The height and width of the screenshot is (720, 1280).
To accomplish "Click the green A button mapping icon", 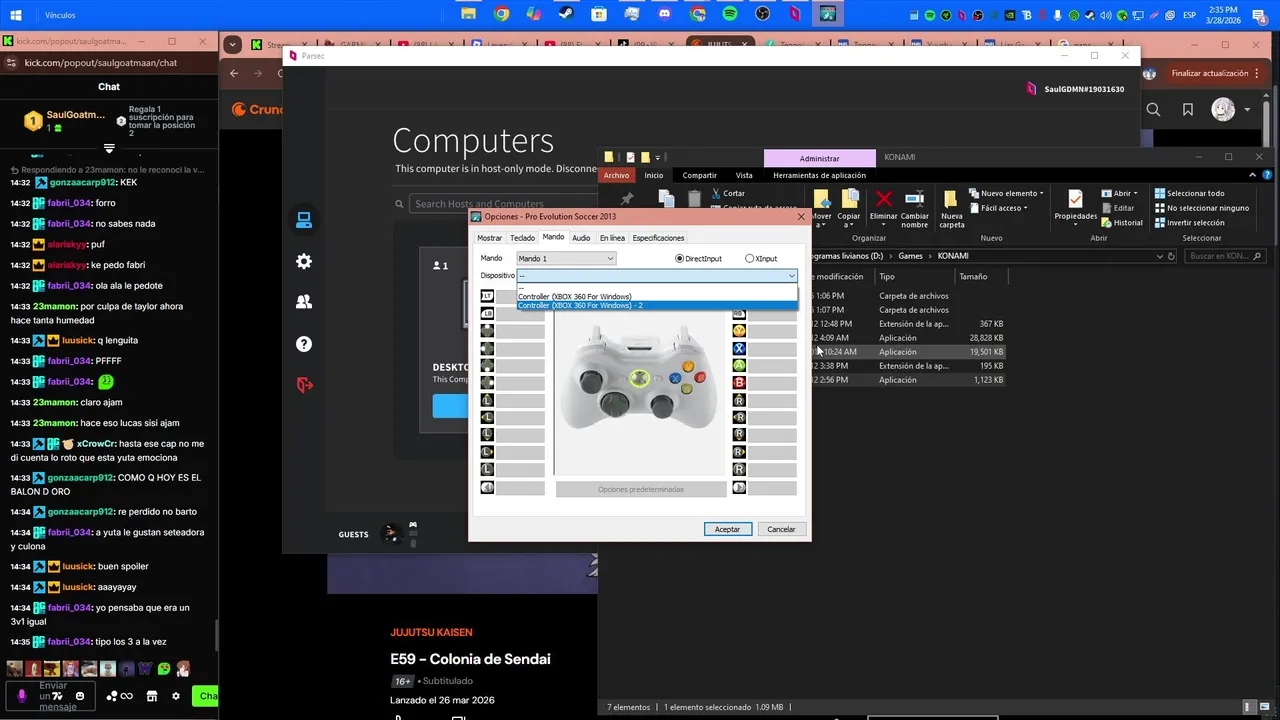I will tap(739, 365).
